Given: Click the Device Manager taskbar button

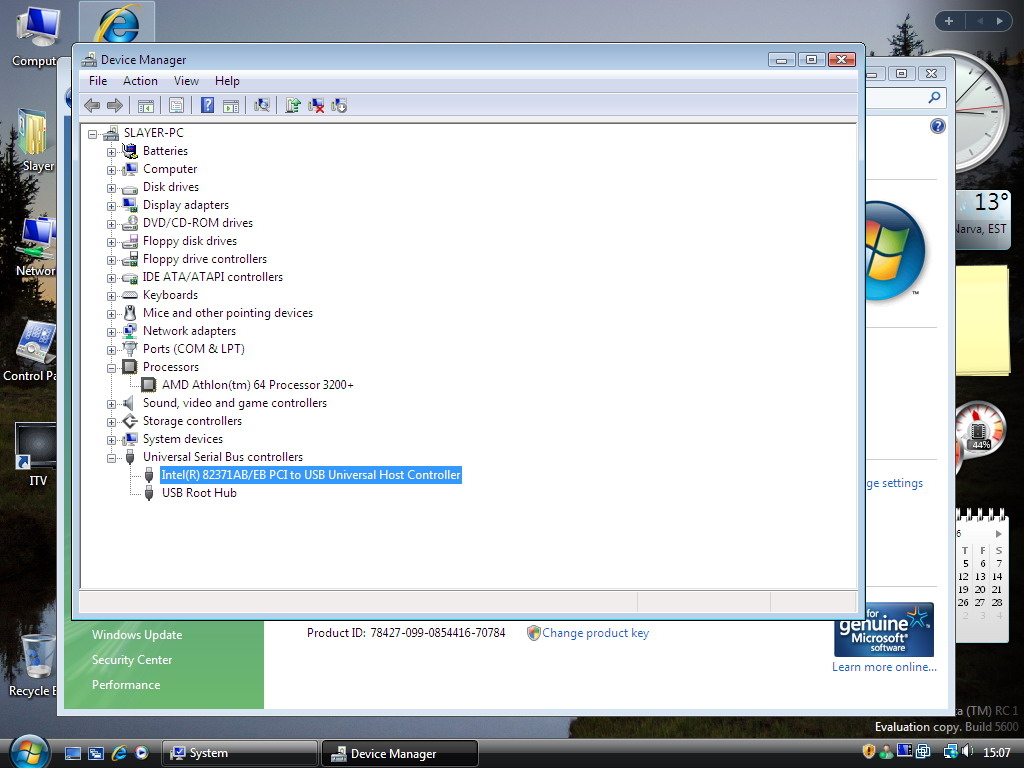Looking at the screenshot, I should (x=400, y=753).
